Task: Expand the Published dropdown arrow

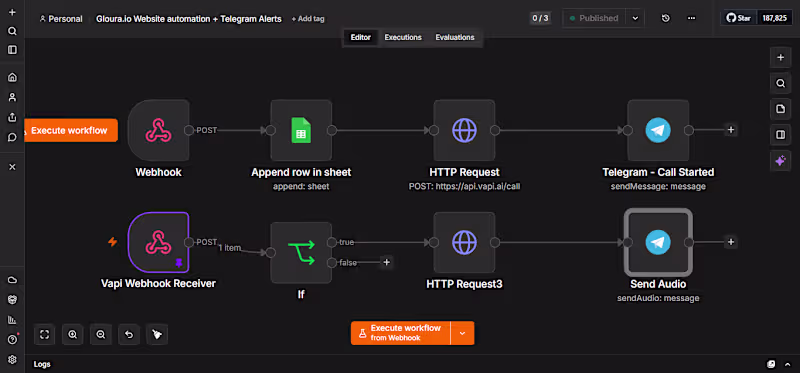Action: 635,18
